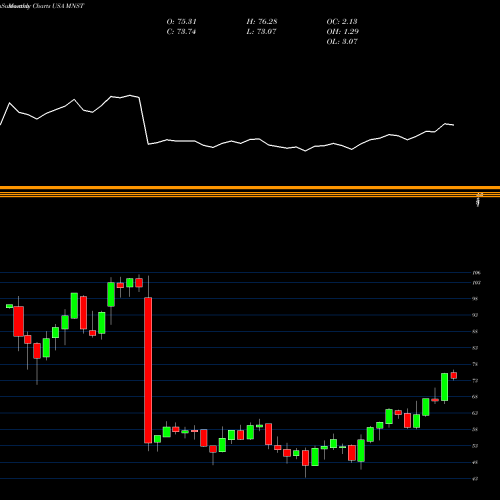Click the 68 price axis label
500x500 pixels.
(475, 397)
